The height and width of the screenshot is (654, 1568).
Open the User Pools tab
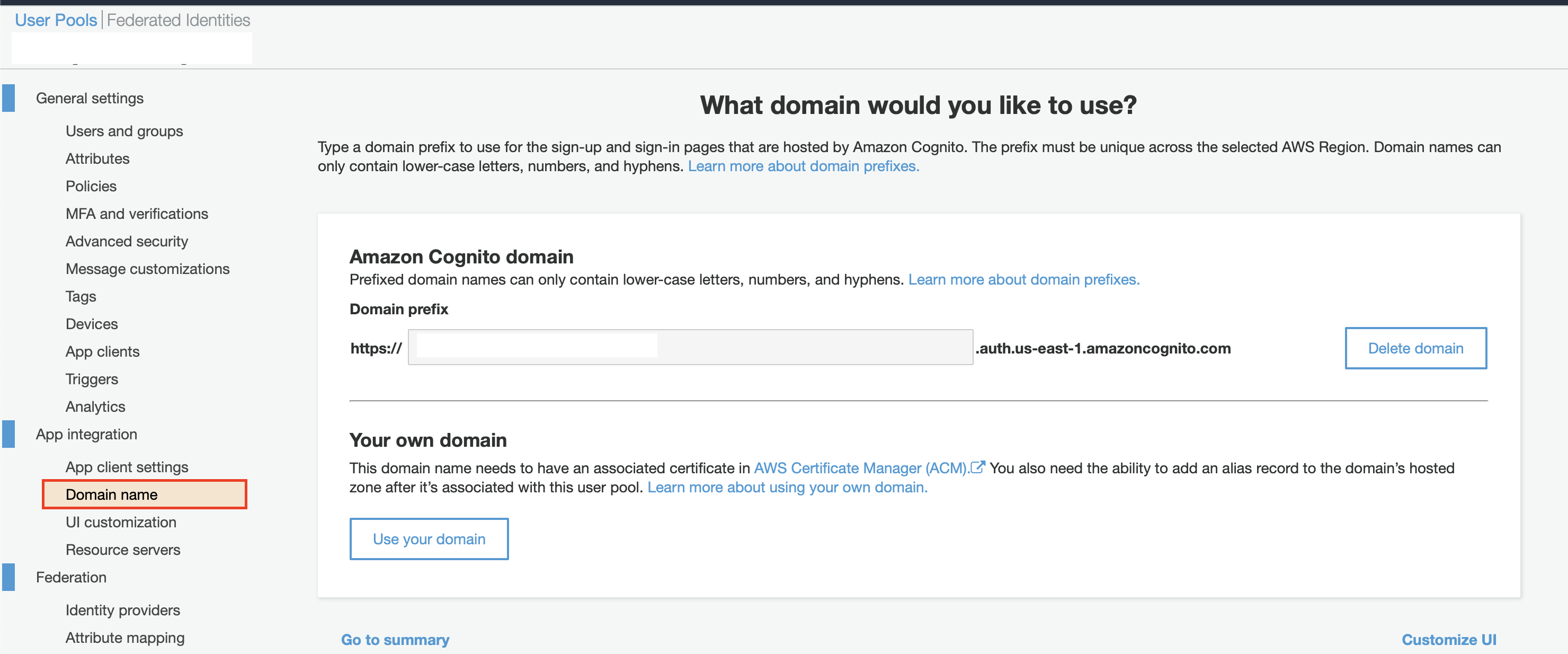56,20
